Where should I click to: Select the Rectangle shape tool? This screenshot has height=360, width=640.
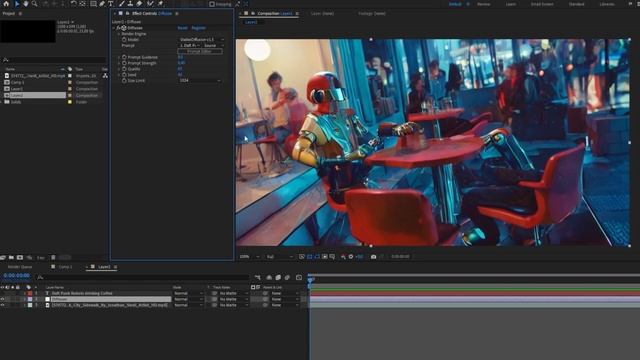93,4
